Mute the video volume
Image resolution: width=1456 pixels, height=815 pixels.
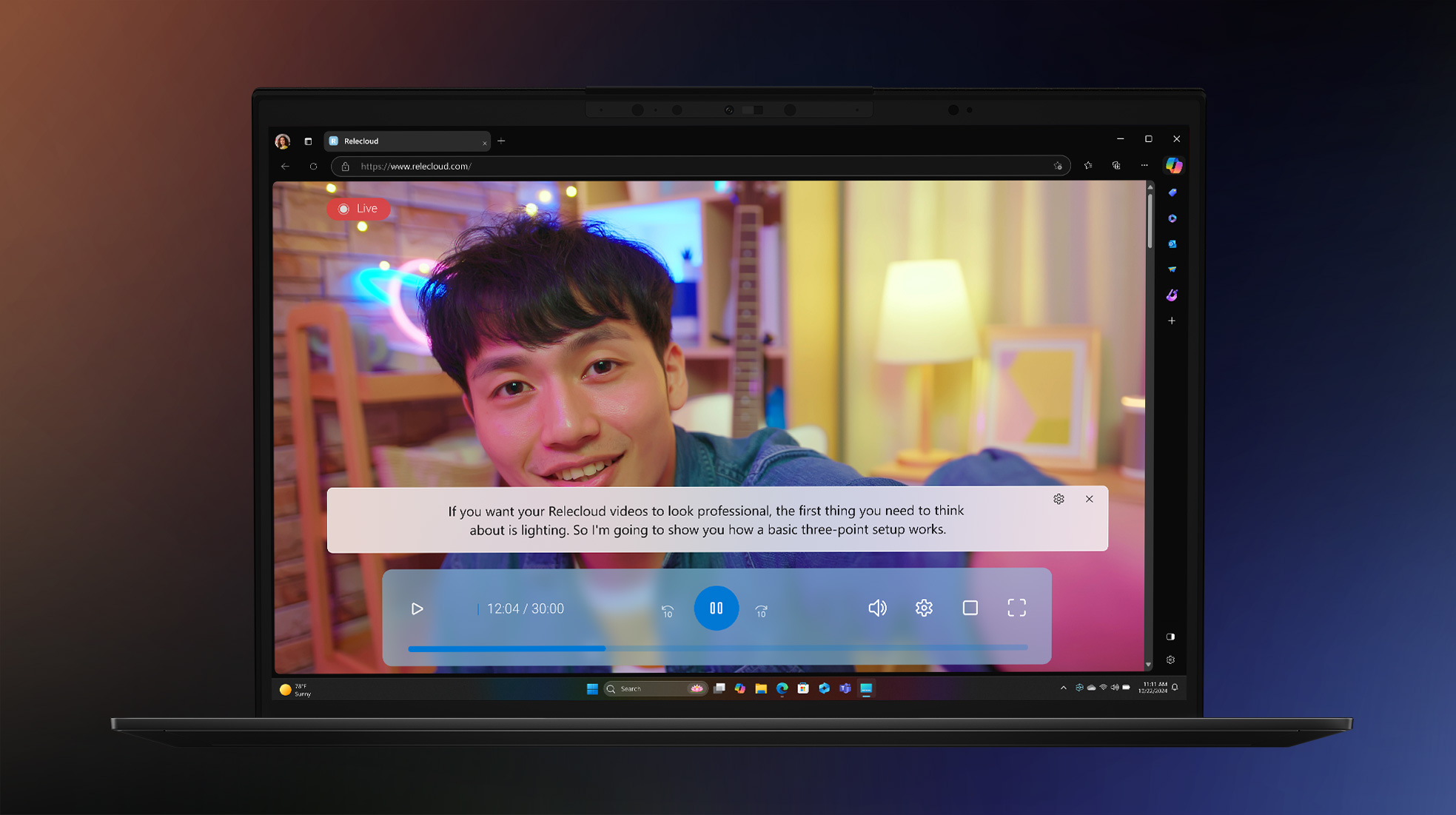coord(877,608)
